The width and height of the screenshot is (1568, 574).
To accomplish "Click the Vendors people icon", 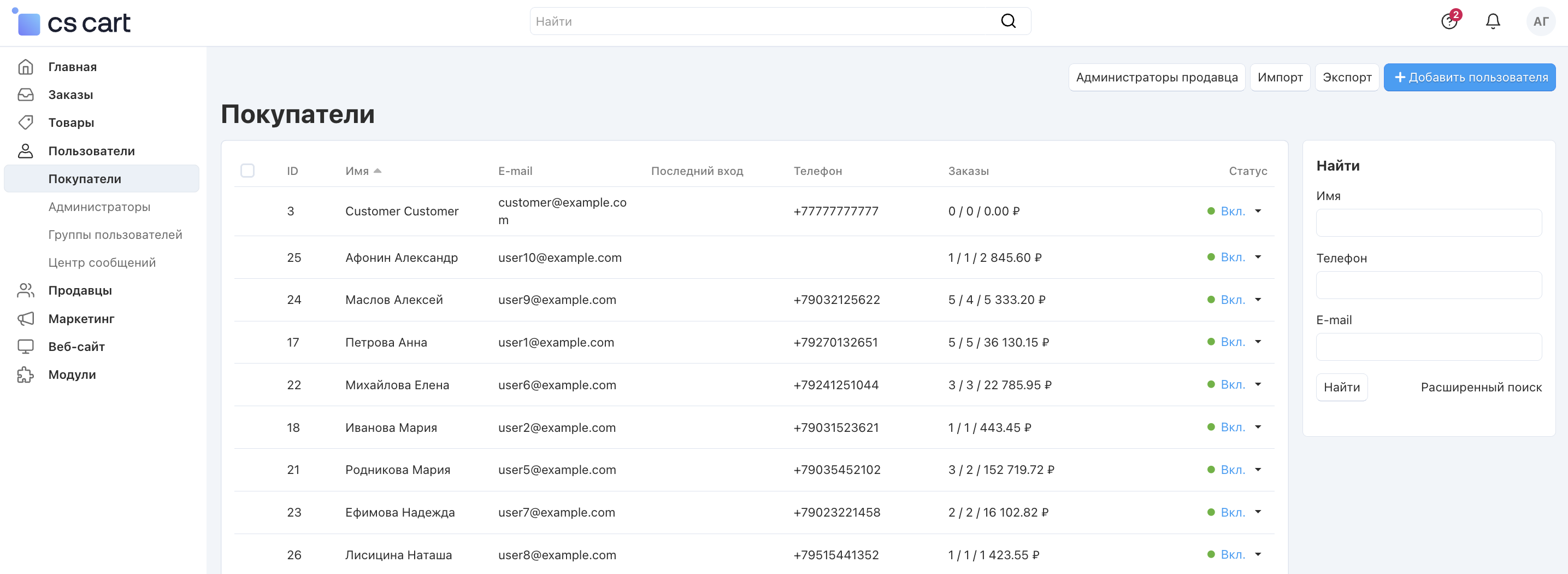I will coord(26,291).
